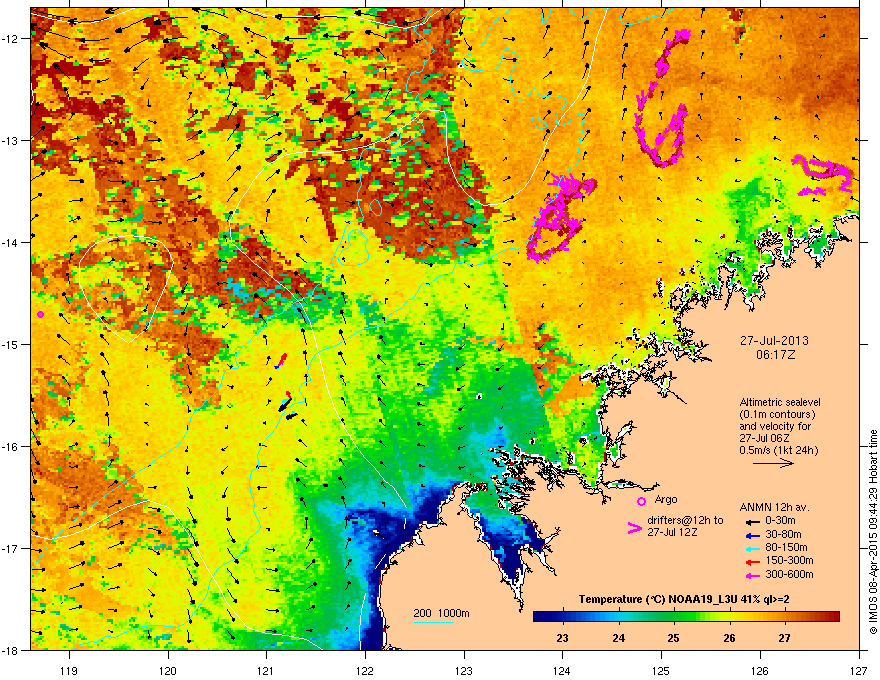Click the closed white sea-level contour near 119.5E 14.5S
Image resolution: width=880 pixels, height=680 pixels.
tap(126, 288)
